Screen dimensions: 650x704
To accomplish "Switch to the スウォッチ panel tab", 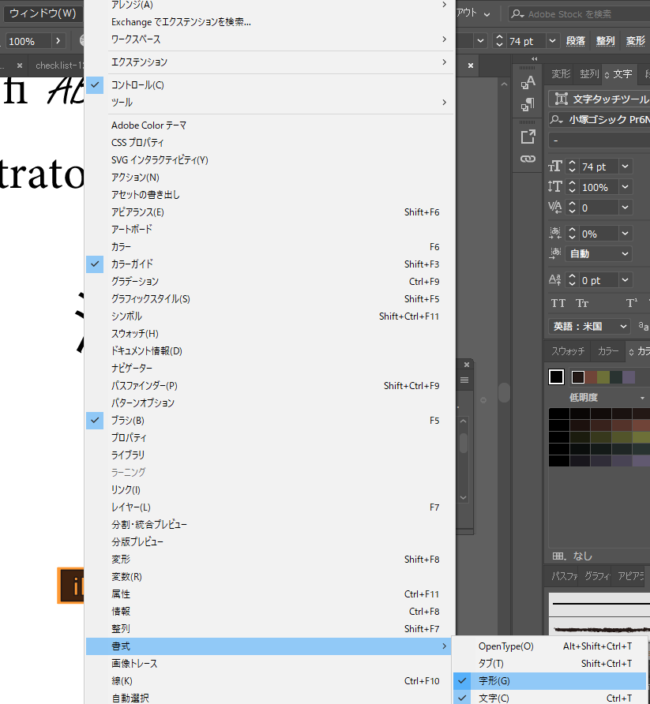I will [568, 351].
